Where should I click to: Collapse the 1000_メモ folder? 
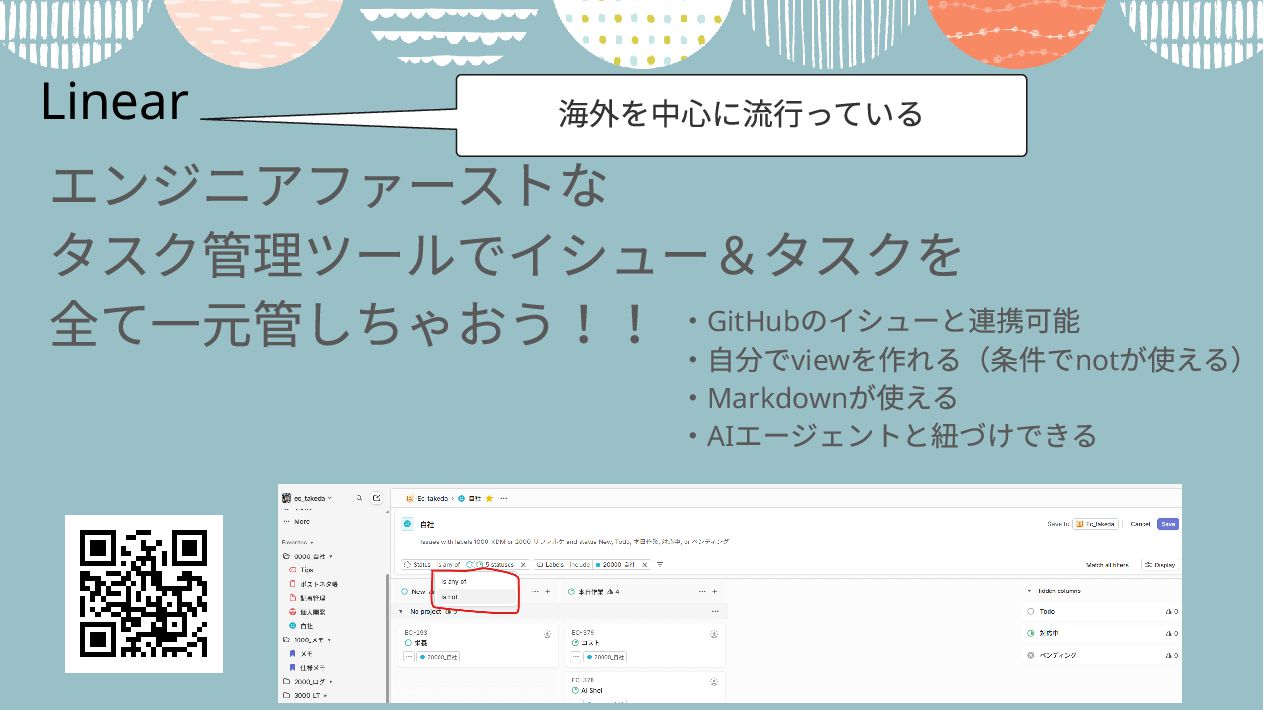pyautogui.click(x=307, y=640)
